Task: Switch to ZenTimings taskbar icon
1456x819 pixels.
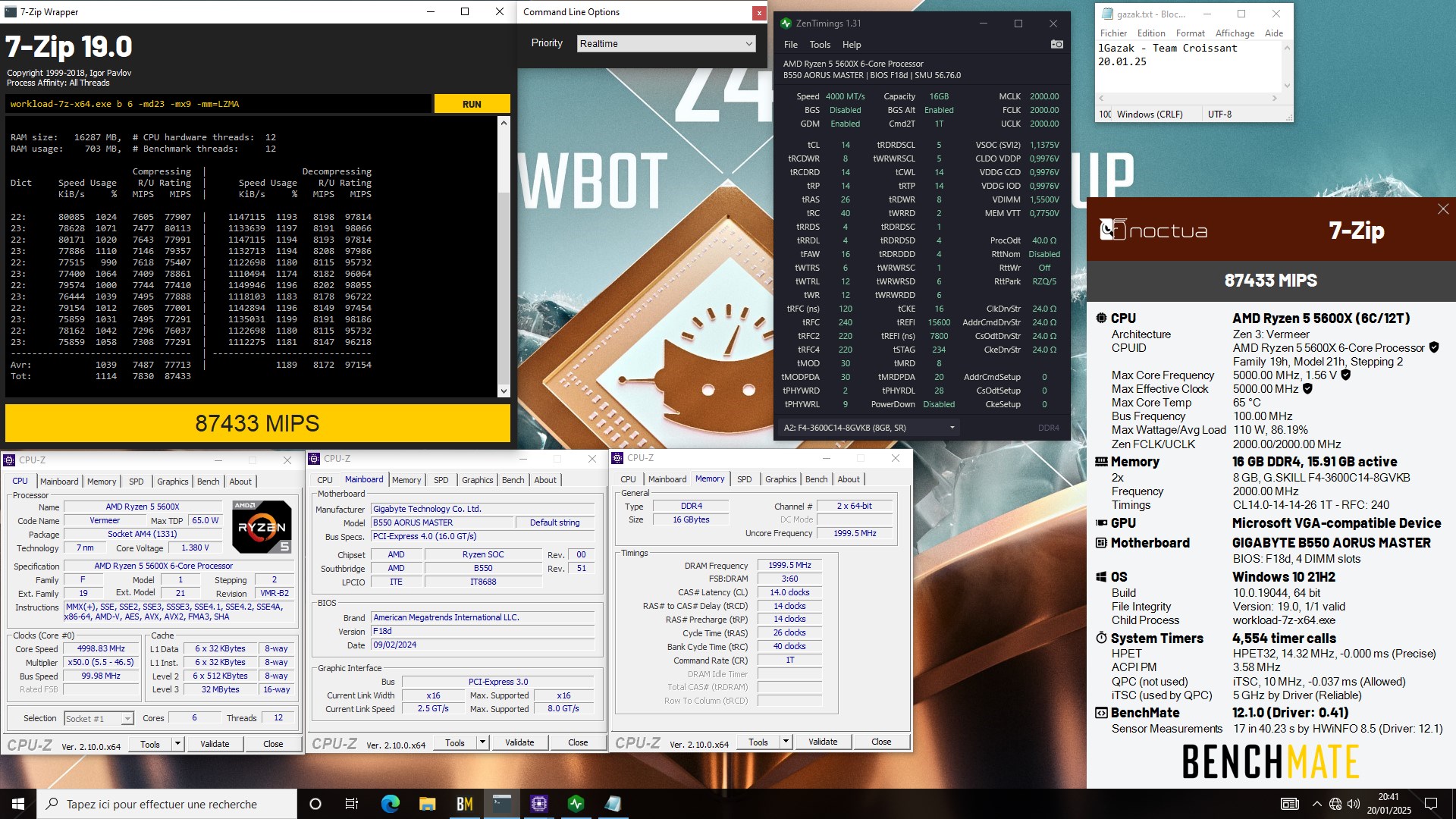Action: (x=576, y=804)
